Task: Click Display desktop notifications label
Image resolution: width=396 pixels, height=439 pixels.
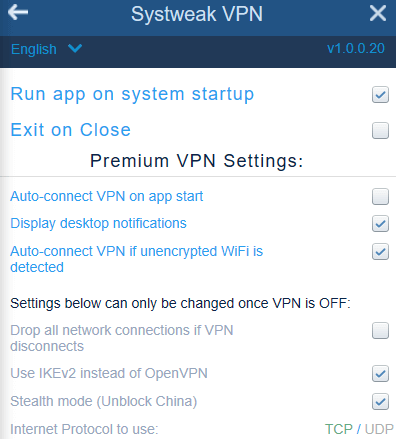Action: pyautogui.click(x=98, y=223)
